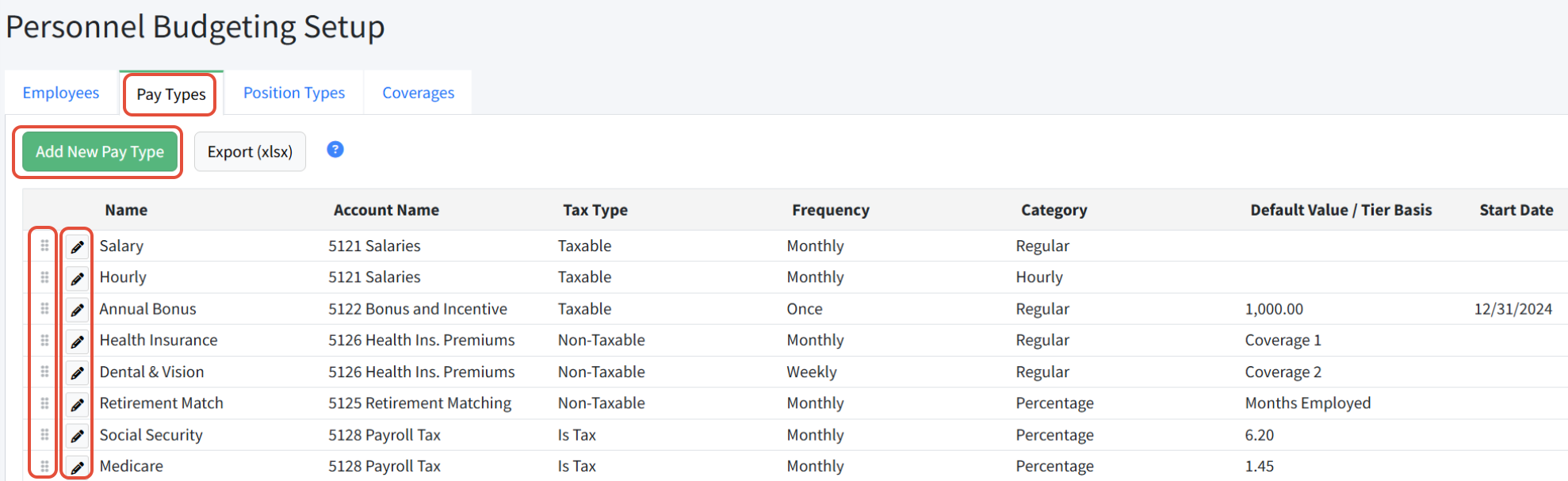Edit the Salary pay type pencil icon
This screenshot has width=1568, height=481.
[77, 246]
